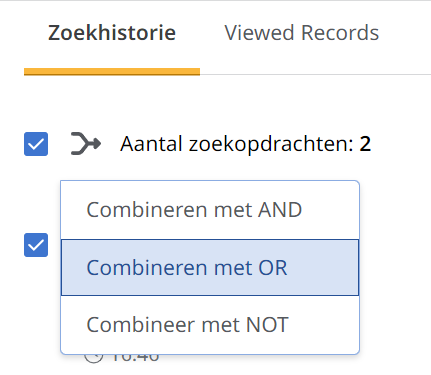This screenshot has height=375, width=431.
Task: Click the search count number 2
Action: 365,144
